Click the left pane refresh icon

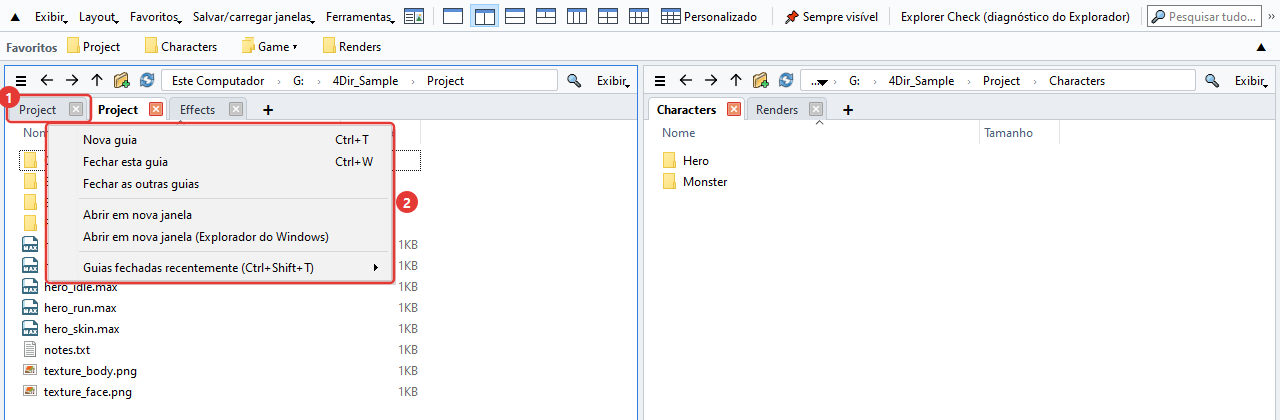(x=148, y=81)
